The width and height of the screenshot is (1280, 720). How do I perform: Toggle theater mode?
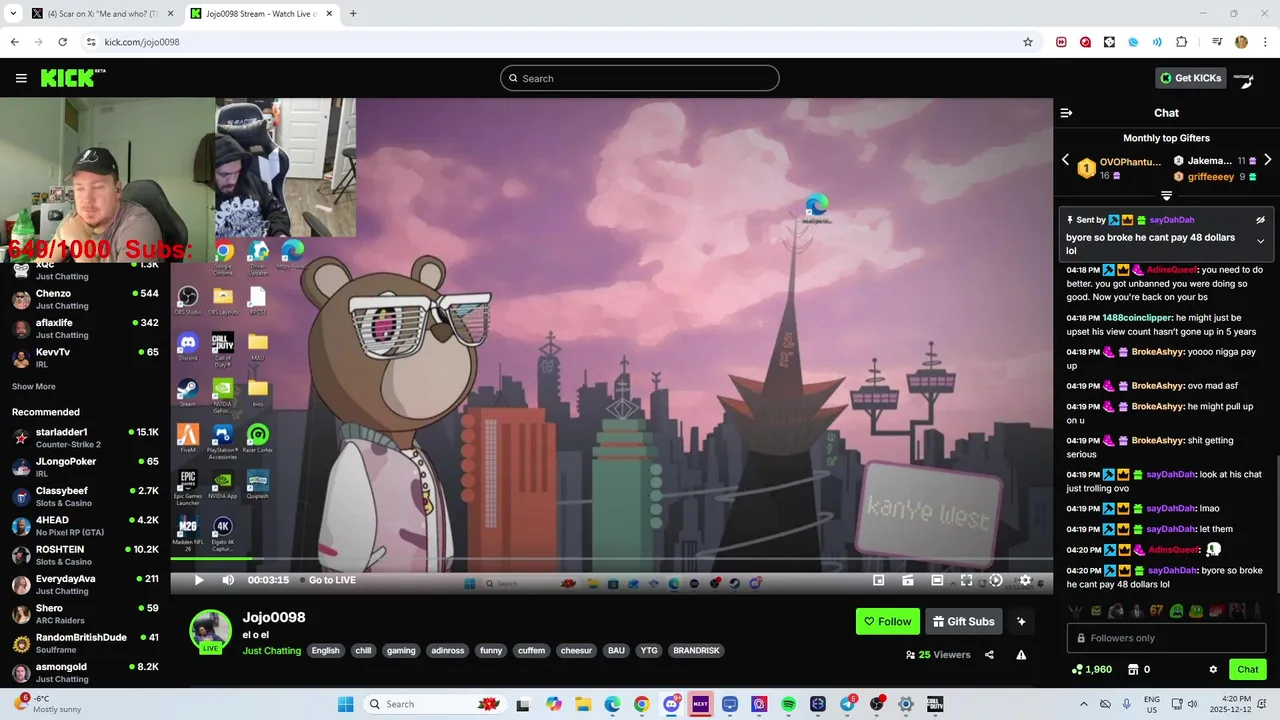click(937, 580)
